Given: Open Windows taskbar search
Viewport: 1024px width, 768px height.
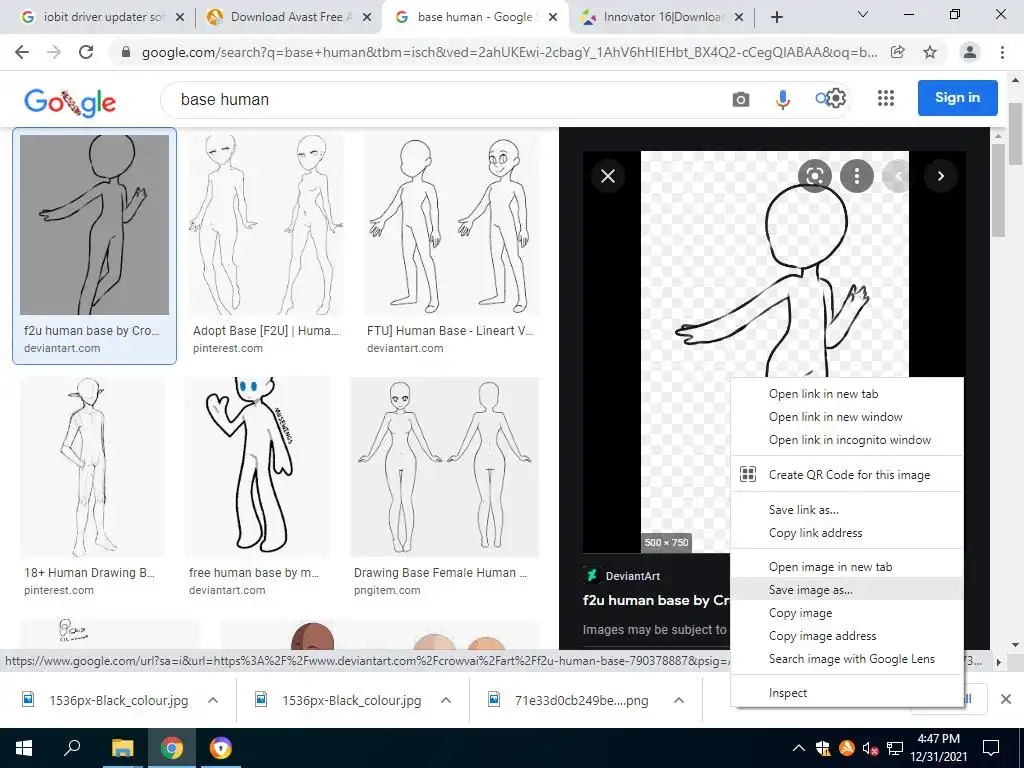Looking at the screenshot, I should pos(72,748).
